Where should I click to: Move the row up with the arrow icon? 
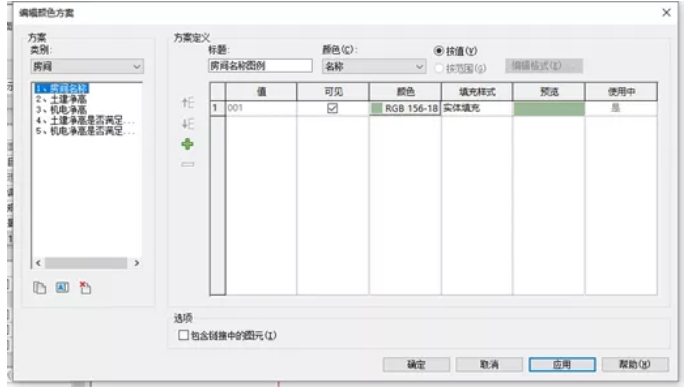click(x=188, y=103)
